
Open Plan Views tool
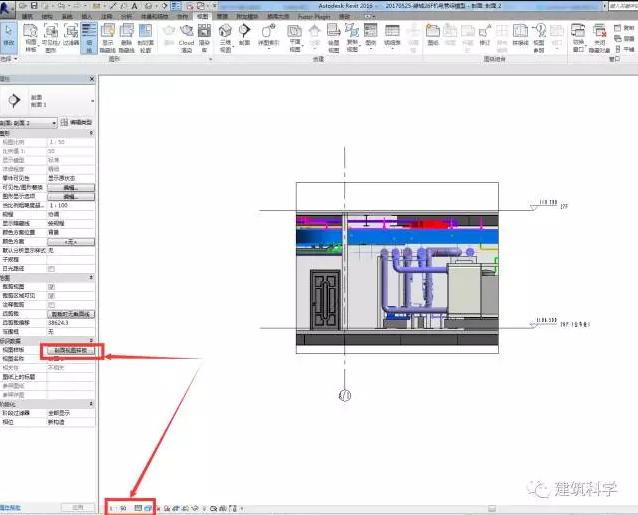click(295, 37)
